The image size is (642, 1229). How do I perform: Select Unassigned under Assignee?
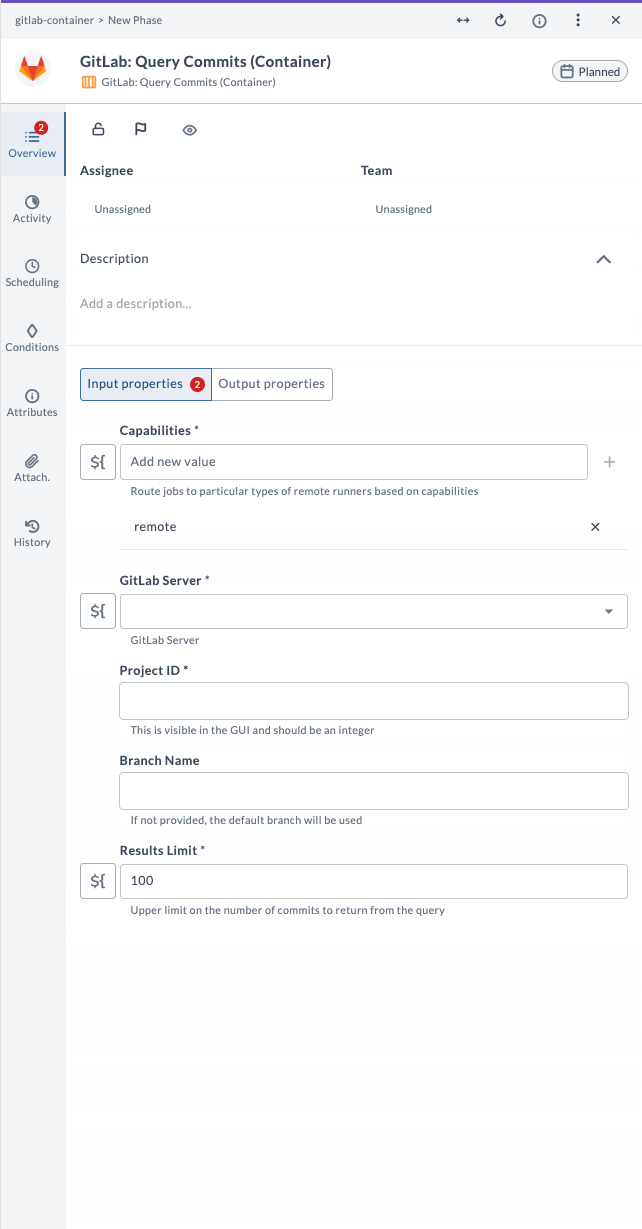[123, 209]
